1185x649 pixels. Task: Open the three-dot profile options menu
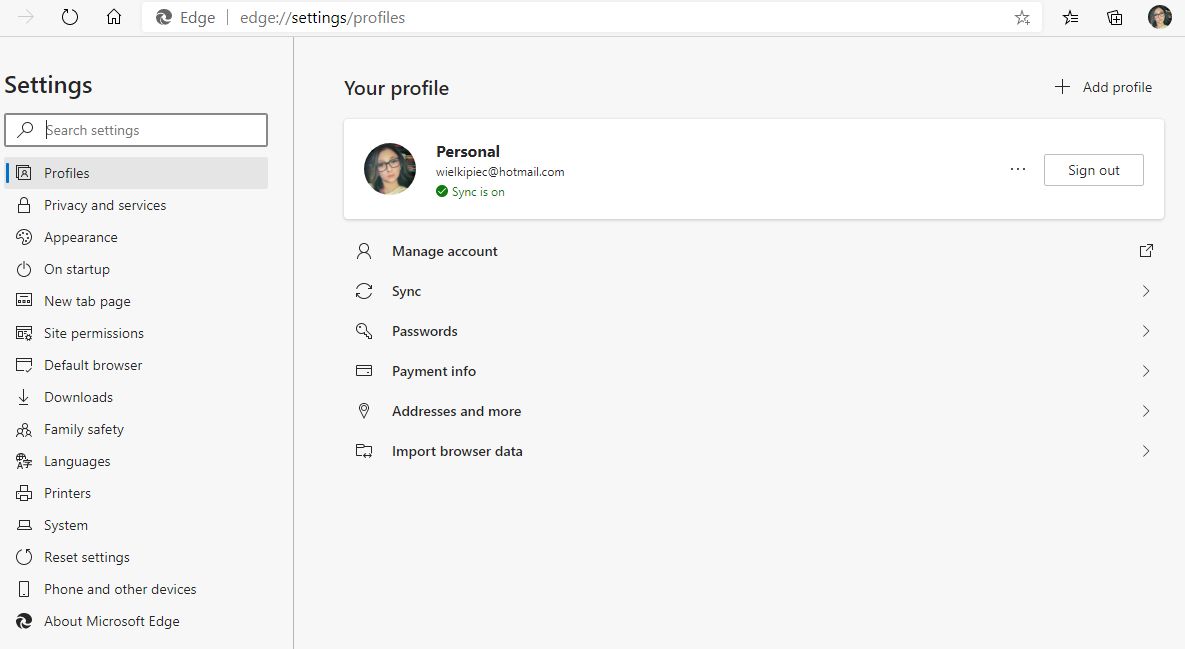(1018, 170)
